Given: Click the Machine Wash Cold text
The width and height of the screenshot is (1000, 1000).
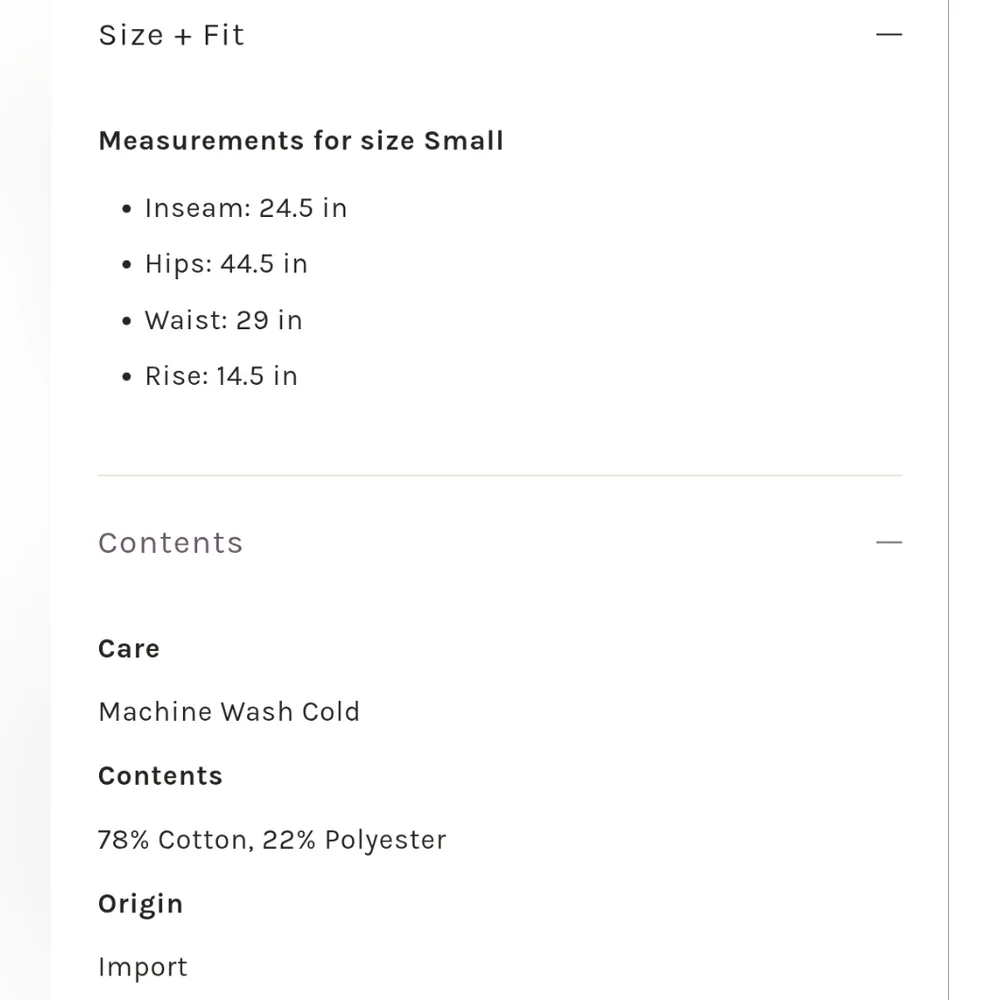Looking at the screenshot, I should (229, 712).
